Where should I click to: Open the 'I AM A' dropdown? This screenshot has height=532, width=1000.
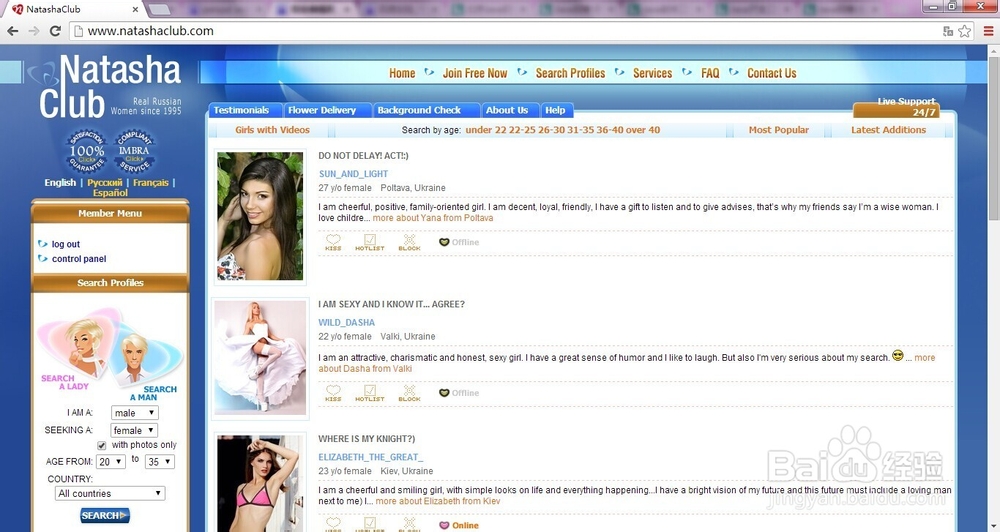pos(134,413)
